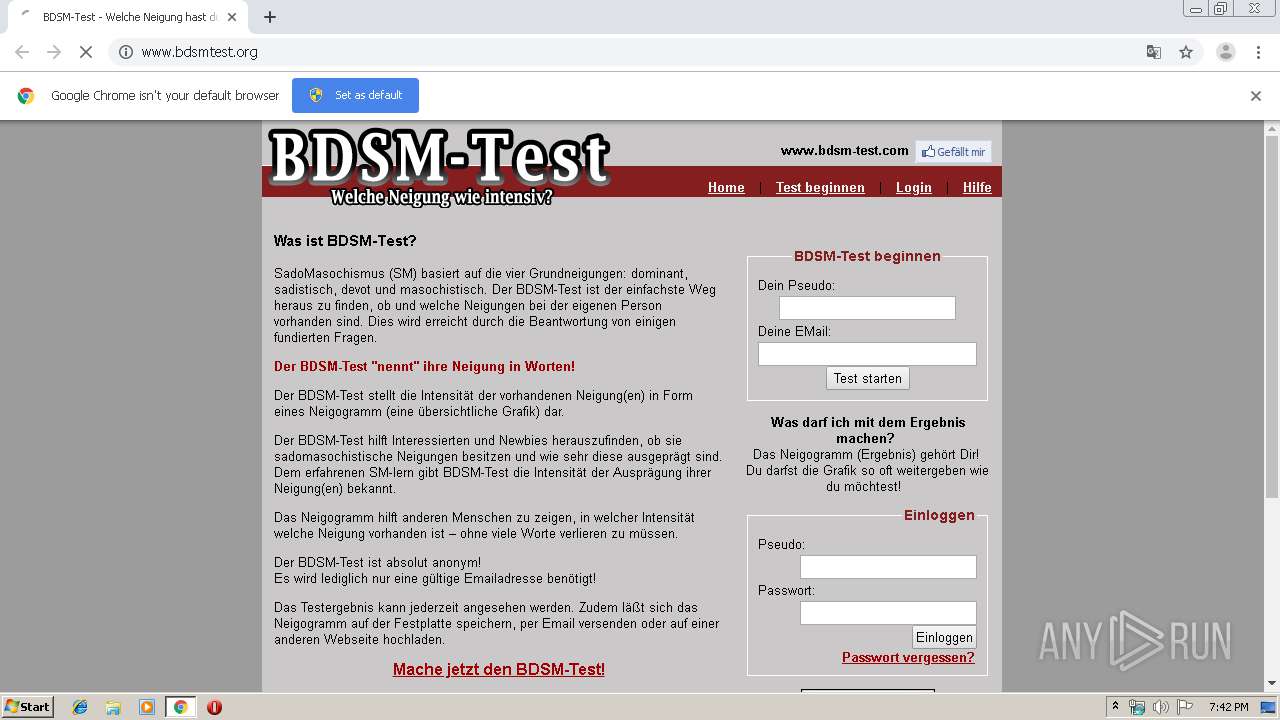
Task: Open the Action Center flag icon
Action: pyautogui.click(x=1185, y=707)
